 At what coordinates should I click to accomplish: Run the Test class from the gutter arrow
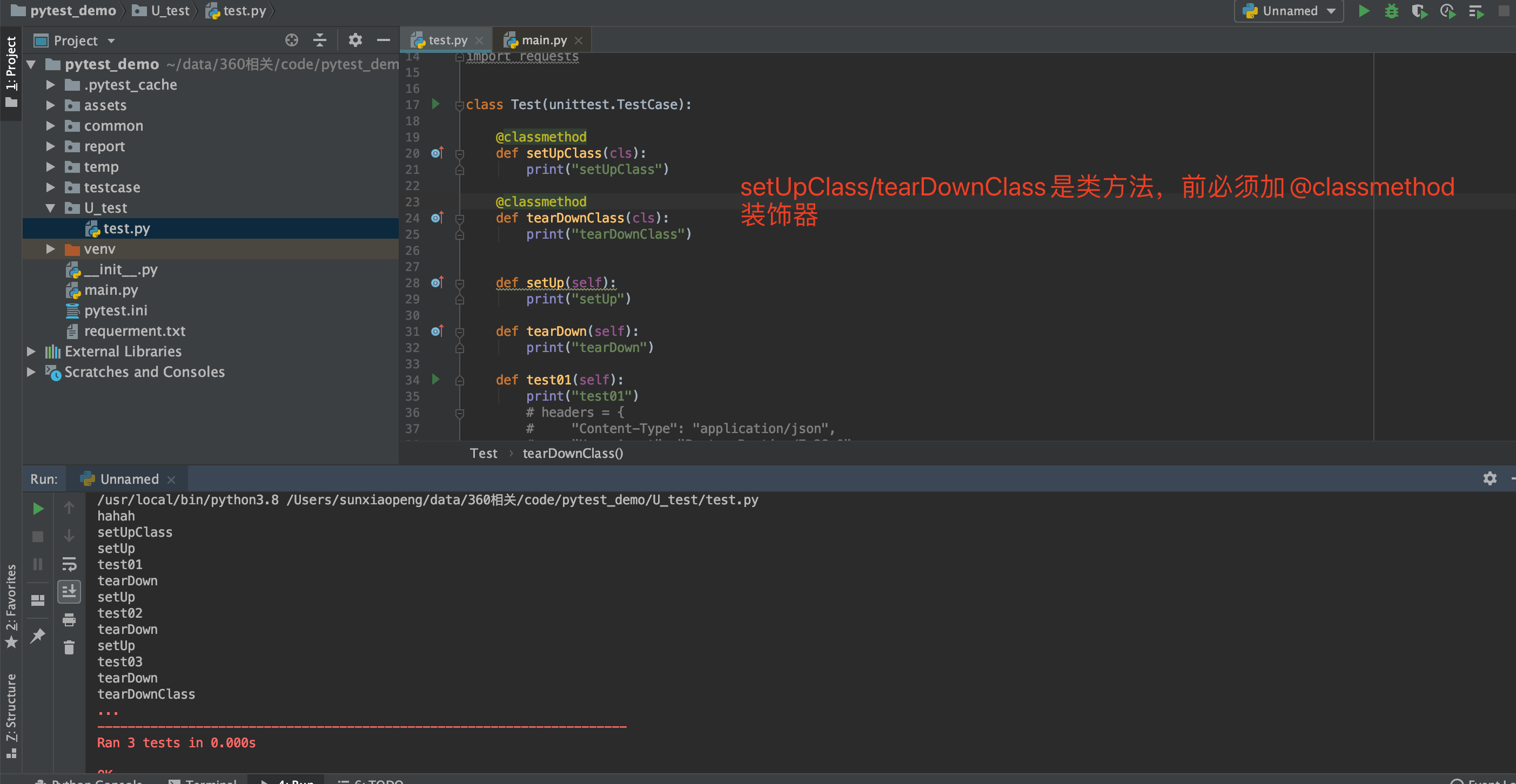tap(435, 104)
